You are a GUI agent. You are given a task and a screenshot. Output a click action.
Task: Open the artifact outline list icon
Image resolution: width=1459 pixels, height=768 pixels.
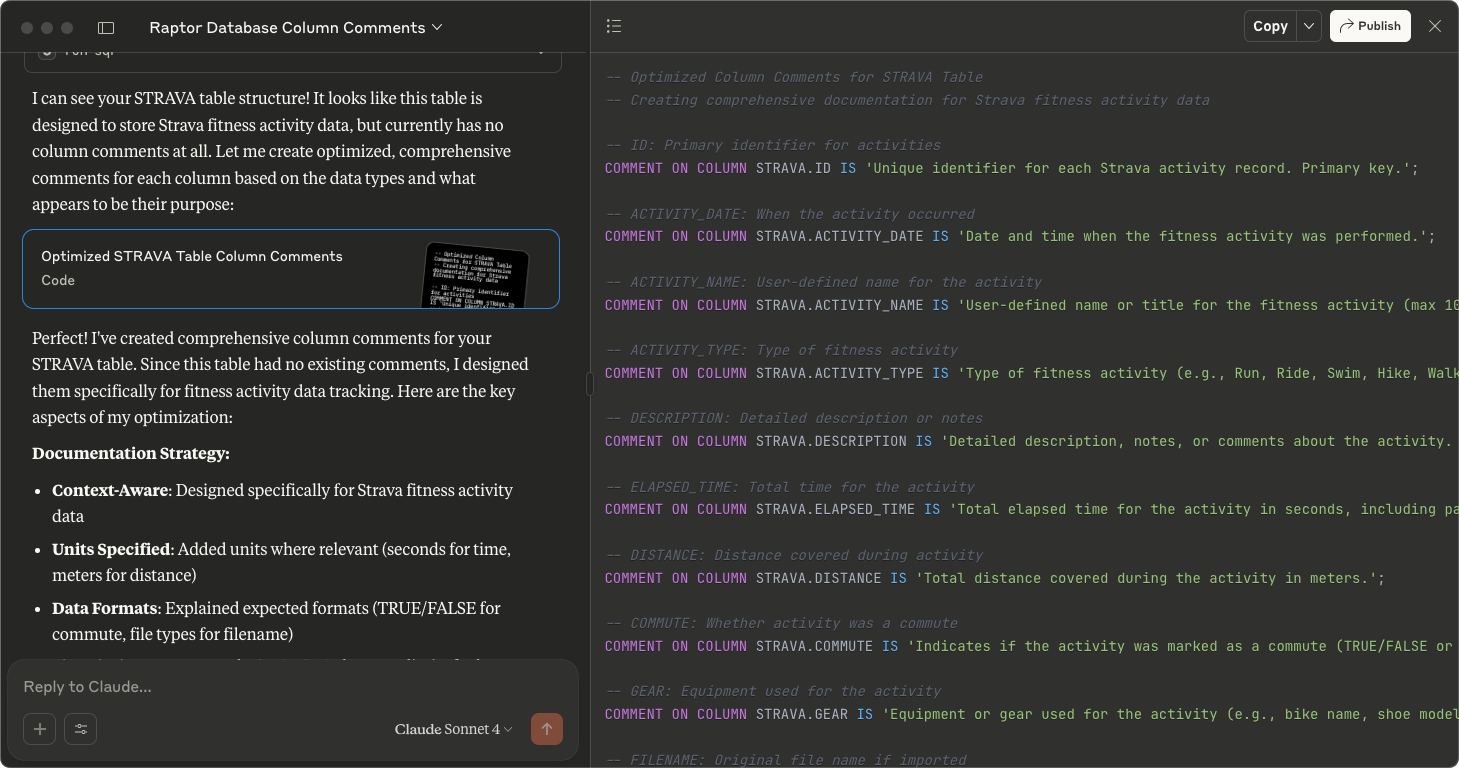tap(614, 26)
